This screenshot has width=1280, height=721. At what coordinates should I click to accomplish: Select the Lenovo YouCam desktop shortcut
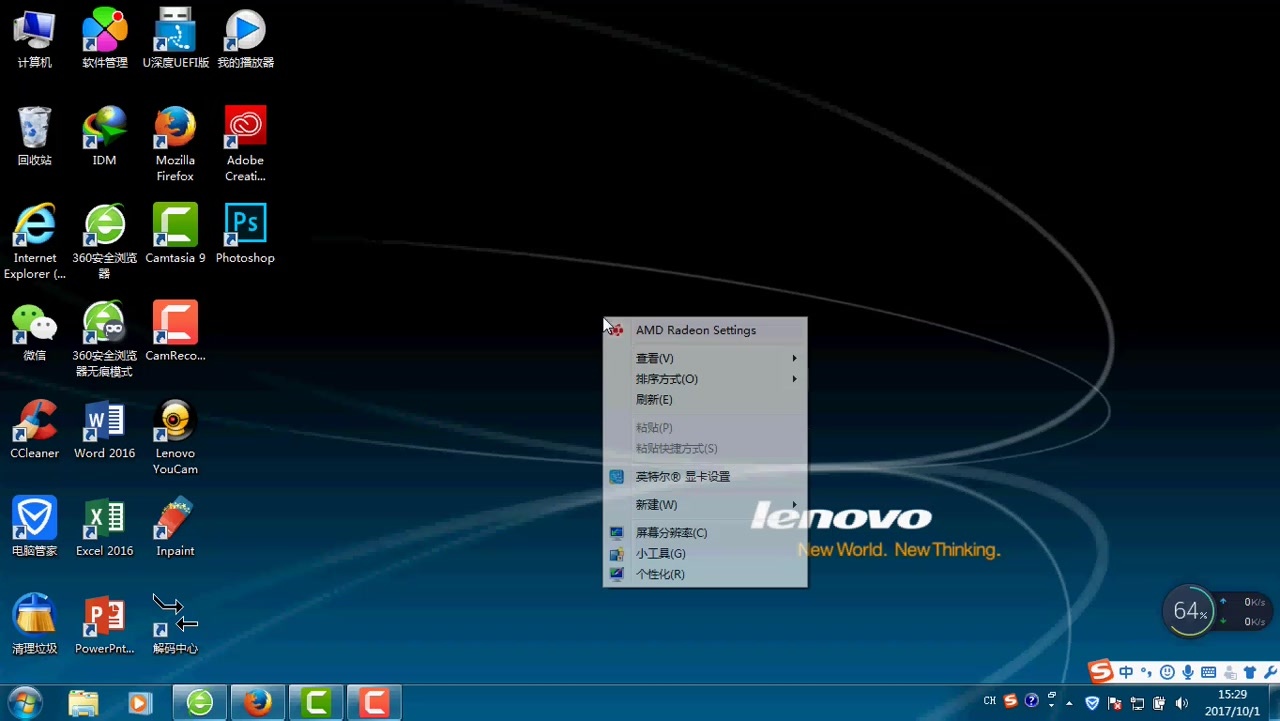tap(175, 438)
